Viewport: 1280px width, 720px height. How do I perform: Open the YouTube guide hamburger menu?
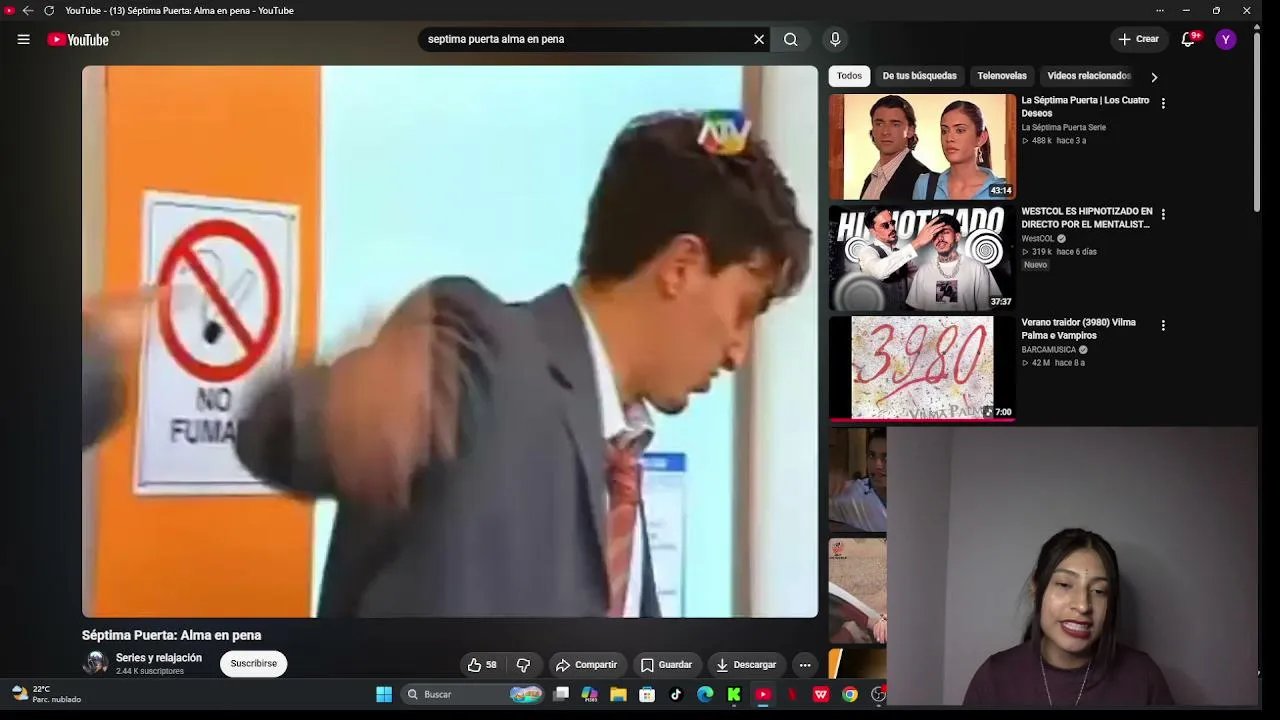pos(24,39)
